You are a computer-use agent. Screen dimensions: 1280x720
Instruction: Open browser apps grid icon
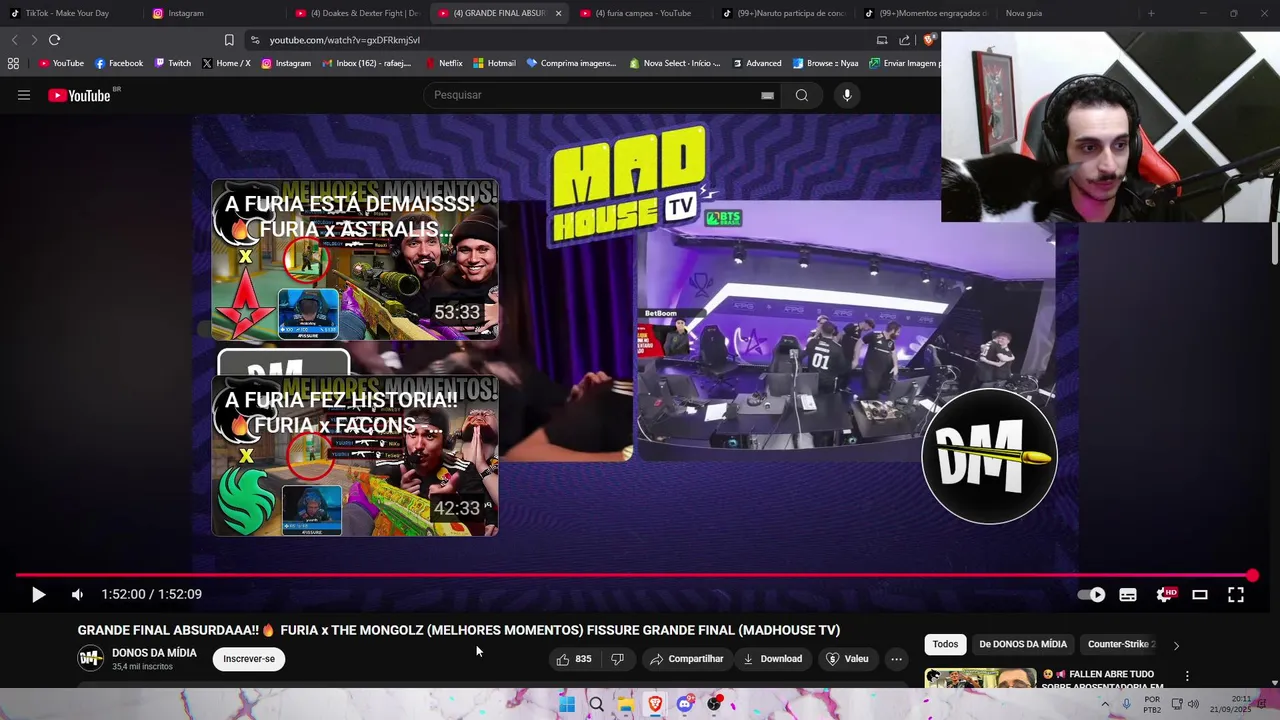pos(13,63)
